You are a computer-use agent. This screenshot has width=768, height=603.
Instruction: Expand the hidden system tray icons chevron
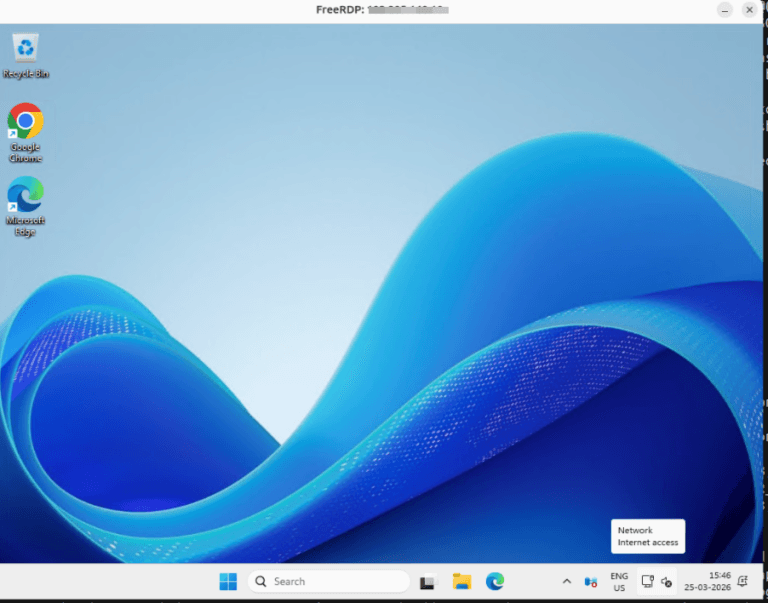pos(567,581)
